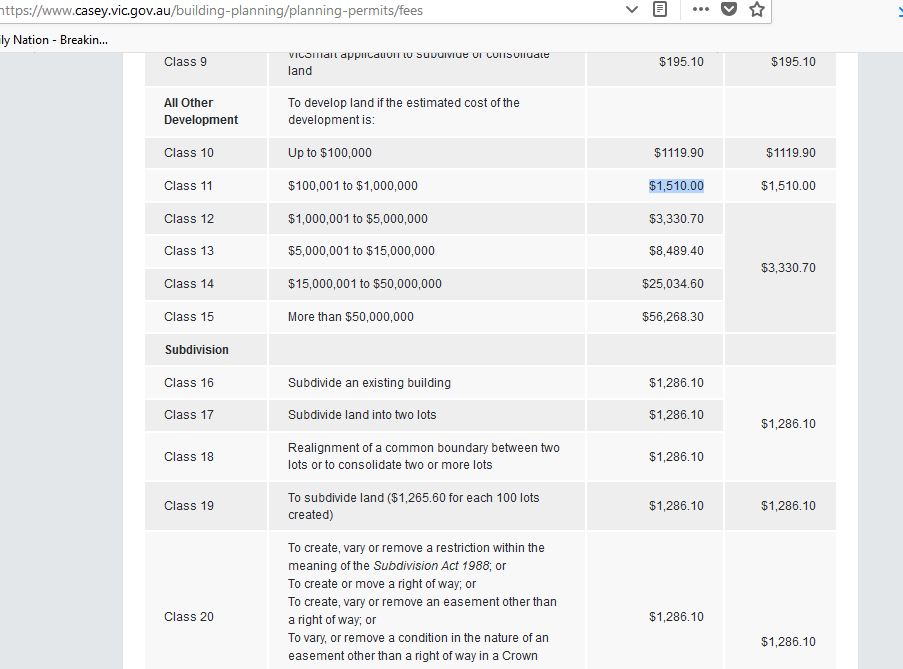Click the 'More than $50,000,000' description
The height and width of the screenshot is (669, 903).
(x=351, y=317)
